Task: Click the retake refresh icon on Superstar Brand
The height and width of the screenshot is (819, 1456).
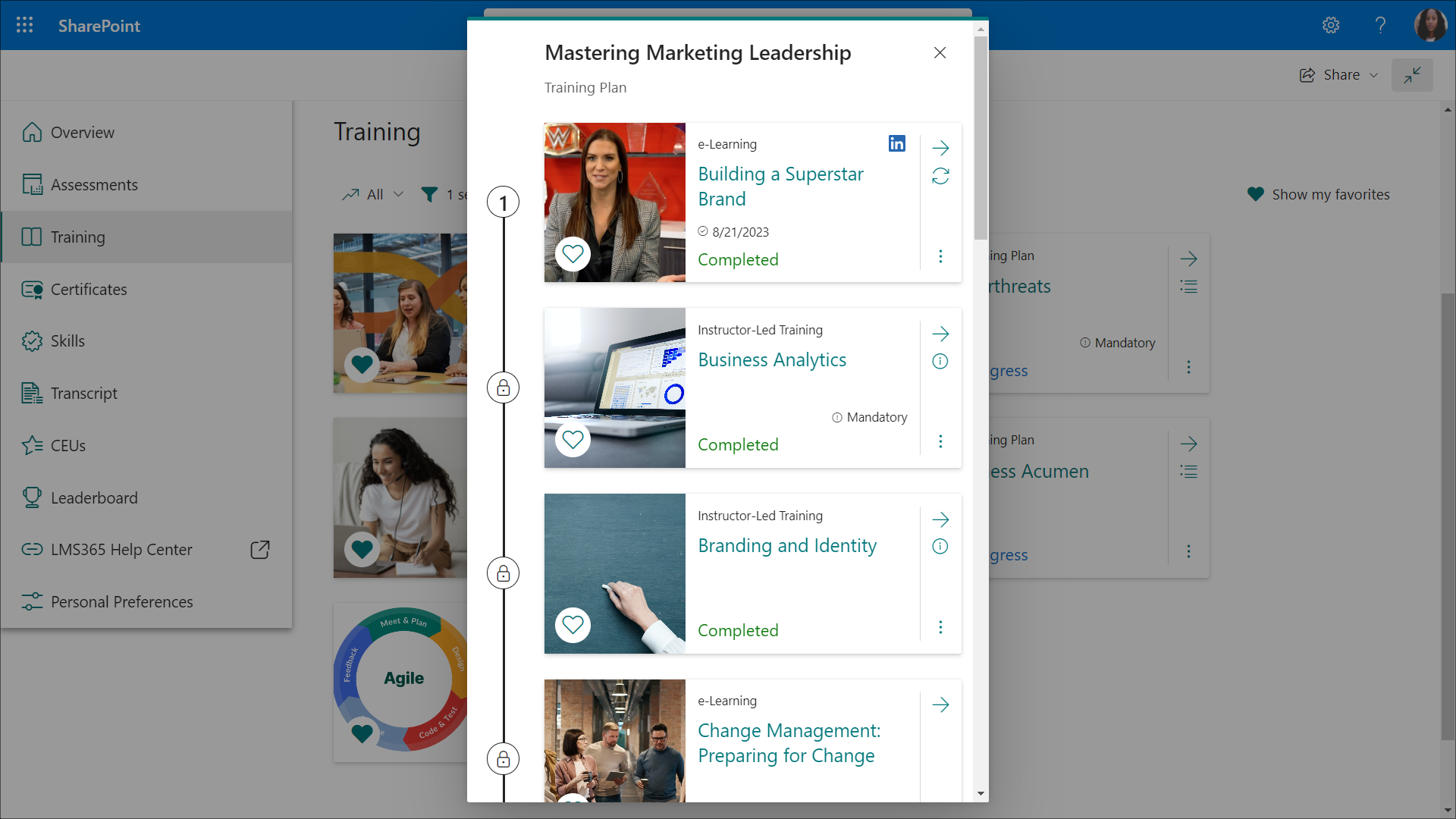Action: tap(940, 176)
